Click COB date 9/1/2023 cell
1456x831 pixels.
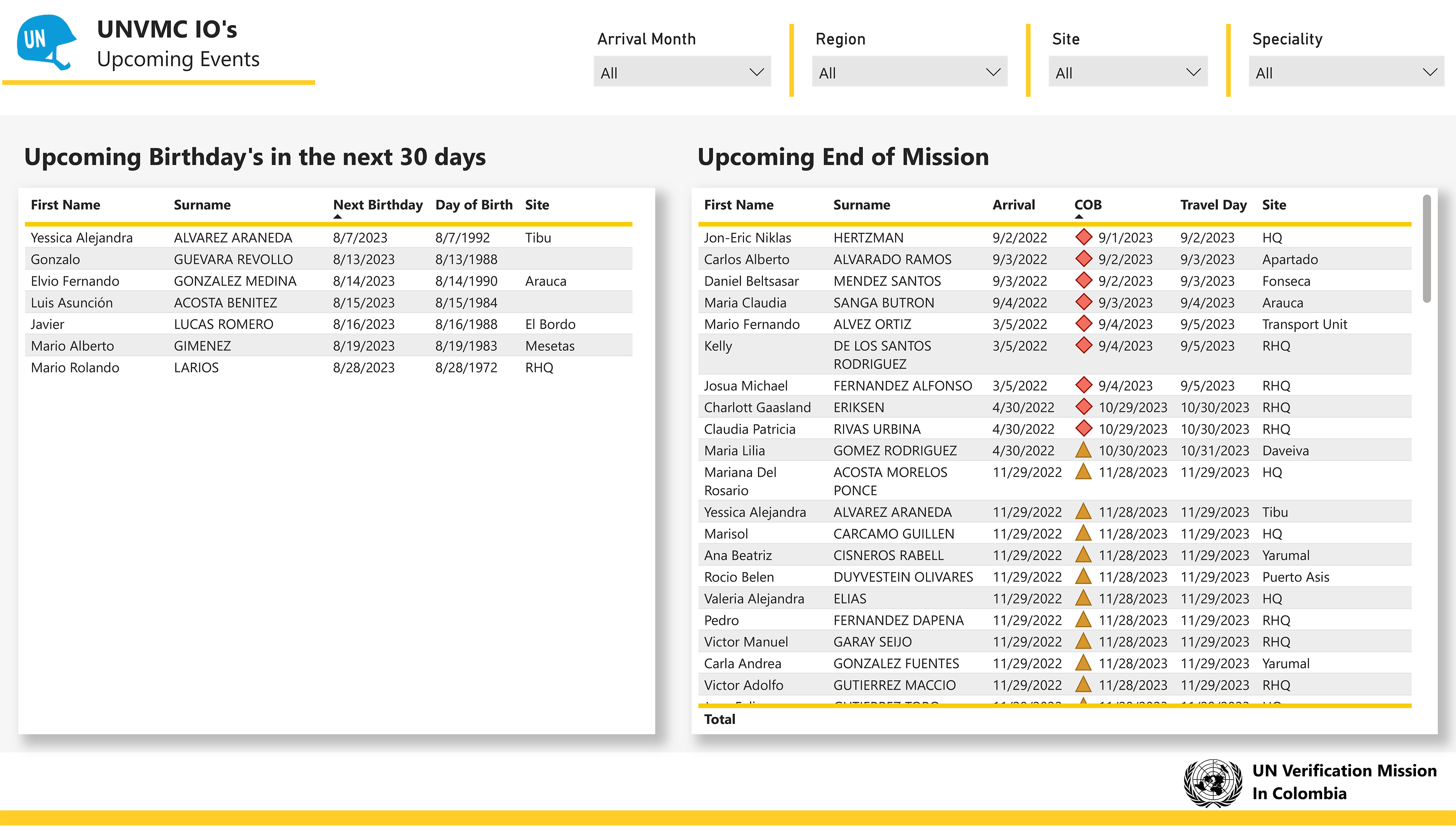tap(1125, 237)
